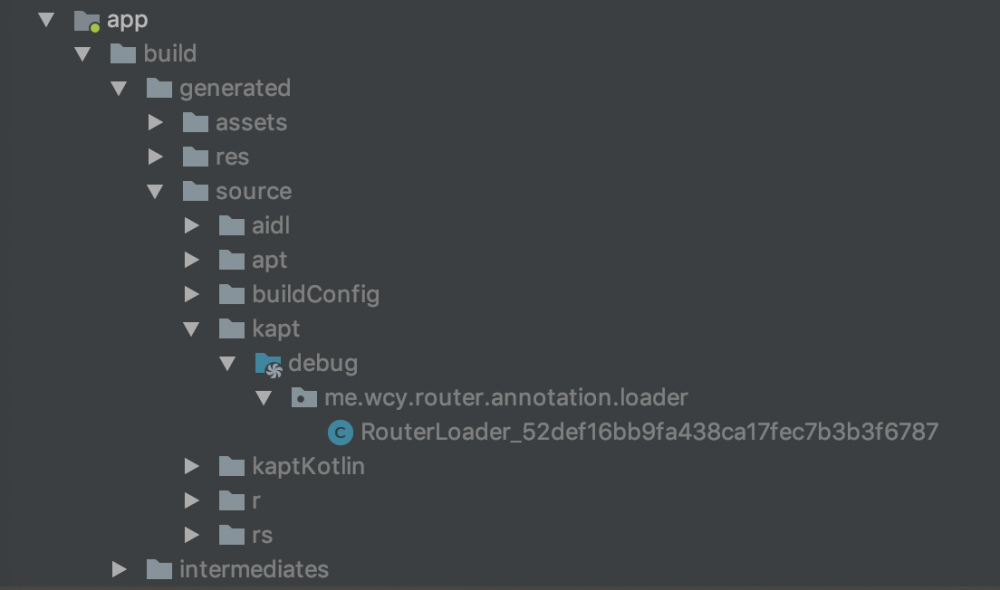Collapse the generated folder

pyautogui.click(x=119, y=89)
